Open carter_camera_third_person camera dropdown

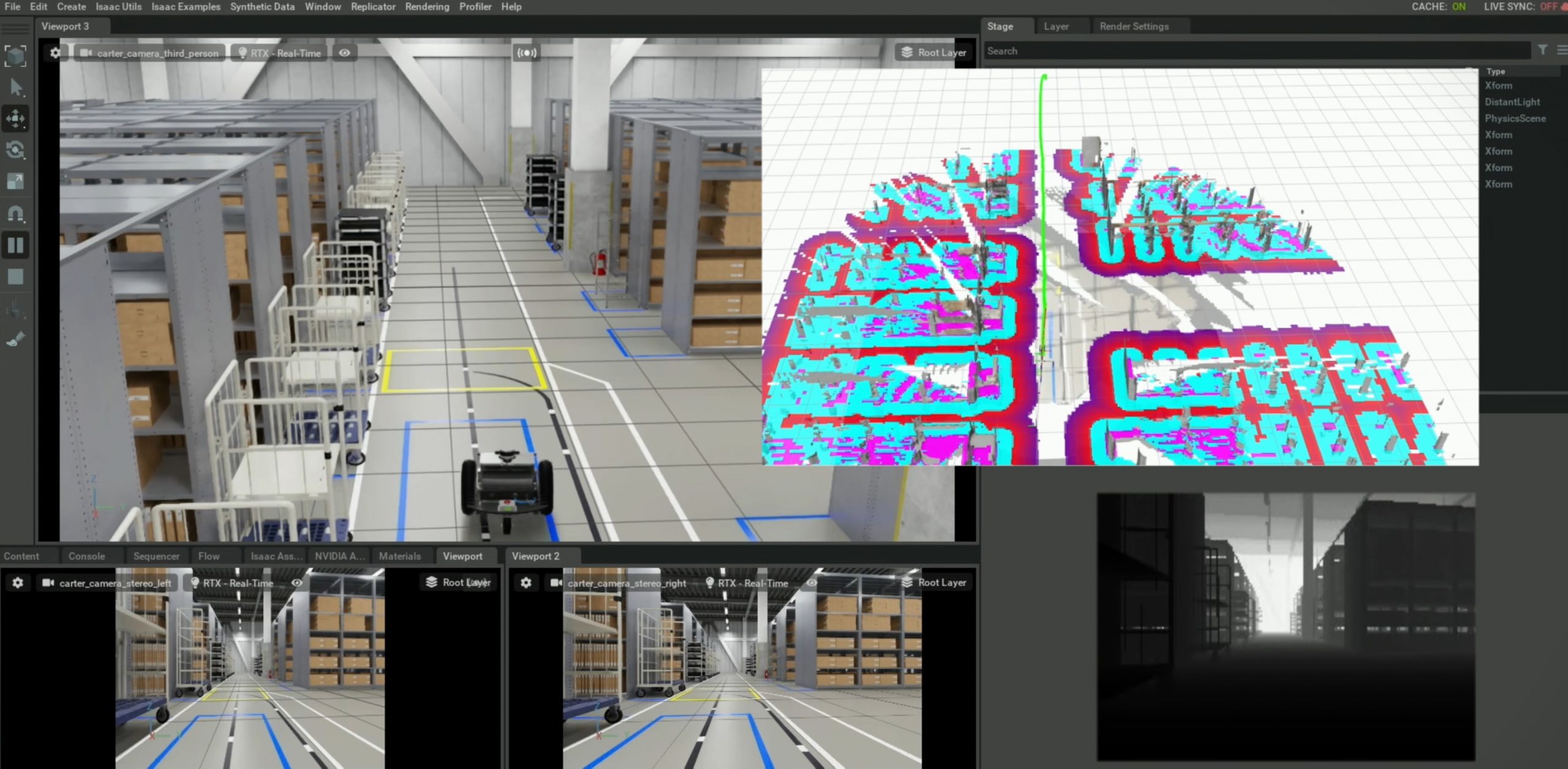[150, 53]
